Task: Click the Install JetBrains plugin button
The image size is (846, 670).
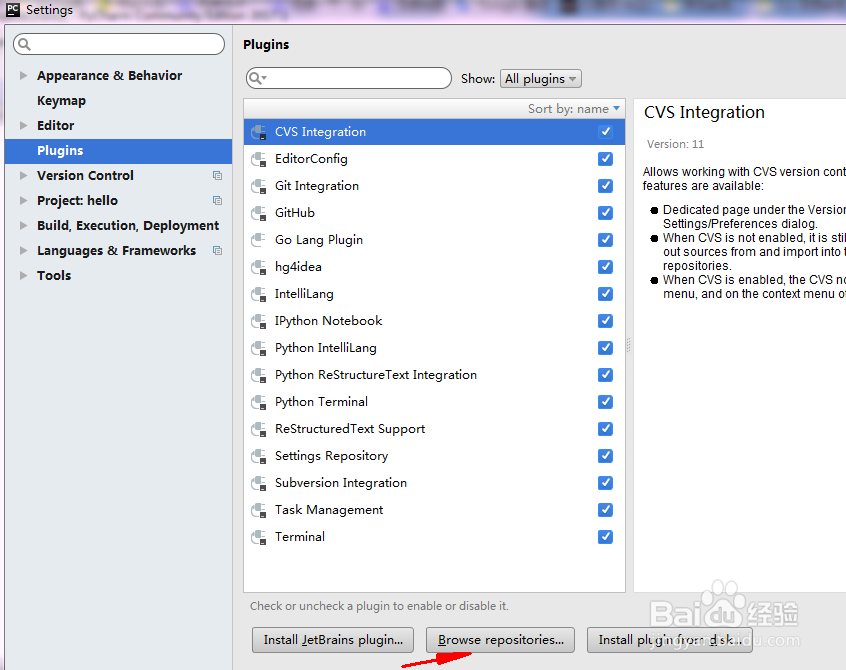Action: 332,640
